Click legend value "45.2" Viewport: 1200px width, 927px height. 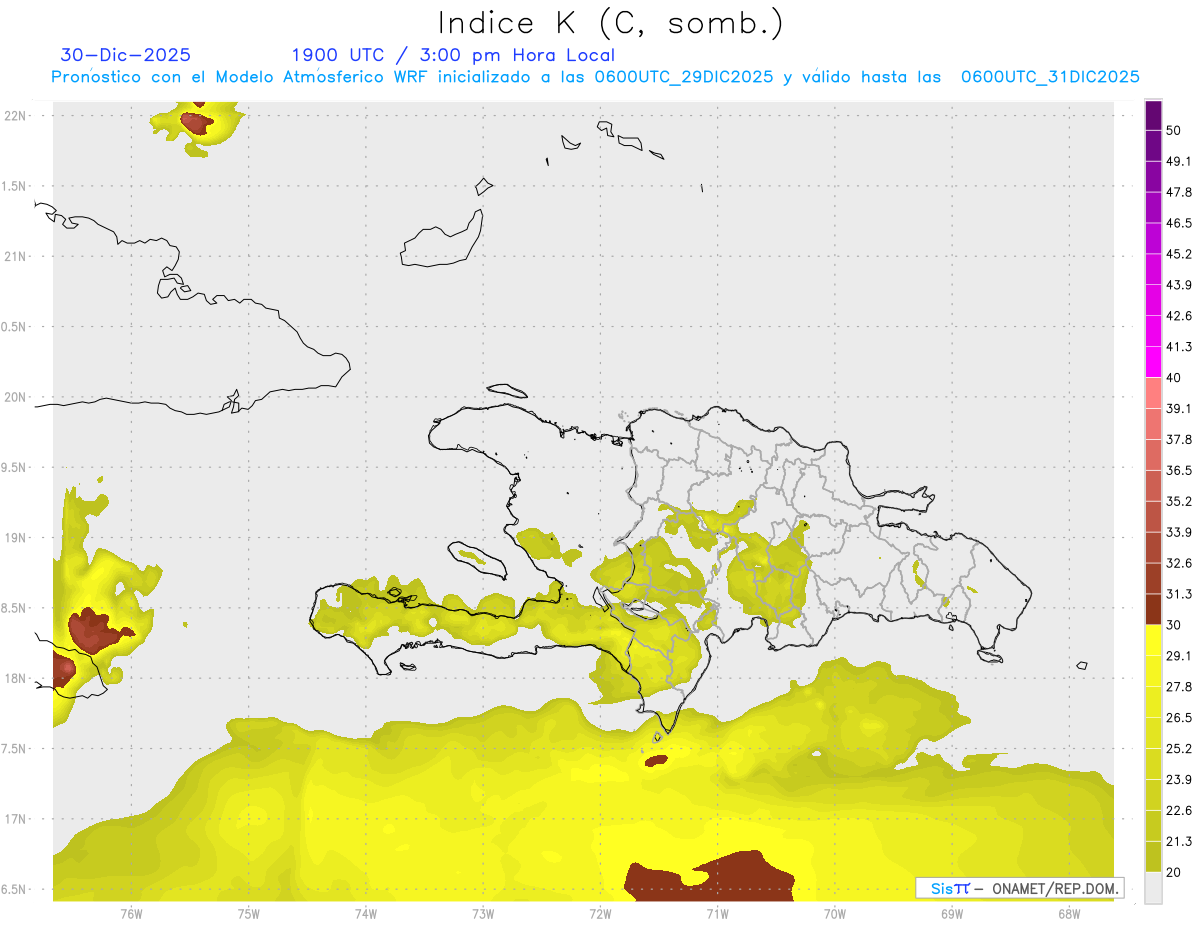tap(1179, 254)
